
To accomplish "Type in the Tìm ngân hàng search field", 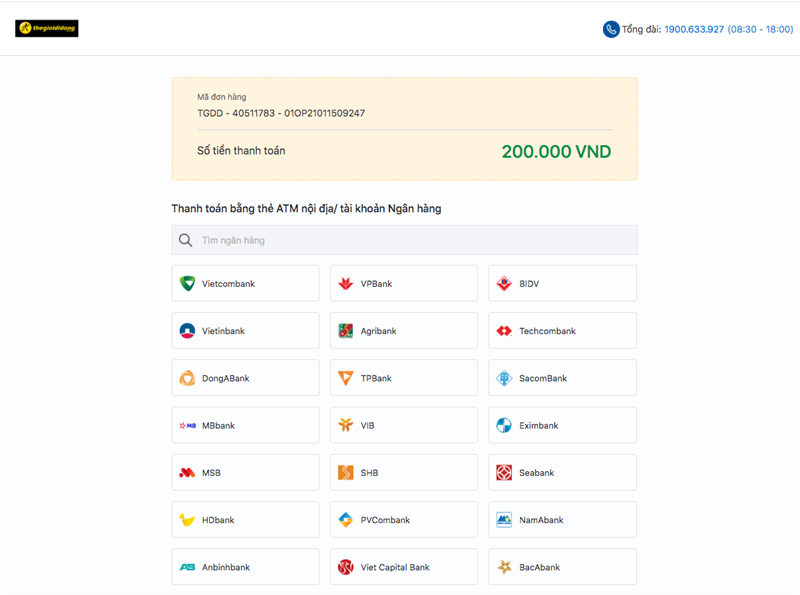I will tap(410, 240).
